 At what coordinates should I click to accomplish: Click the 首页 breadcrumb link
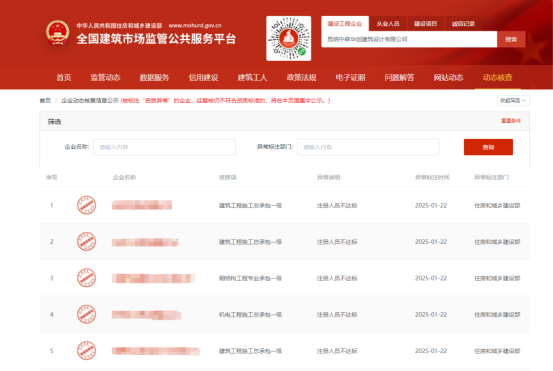45,101
